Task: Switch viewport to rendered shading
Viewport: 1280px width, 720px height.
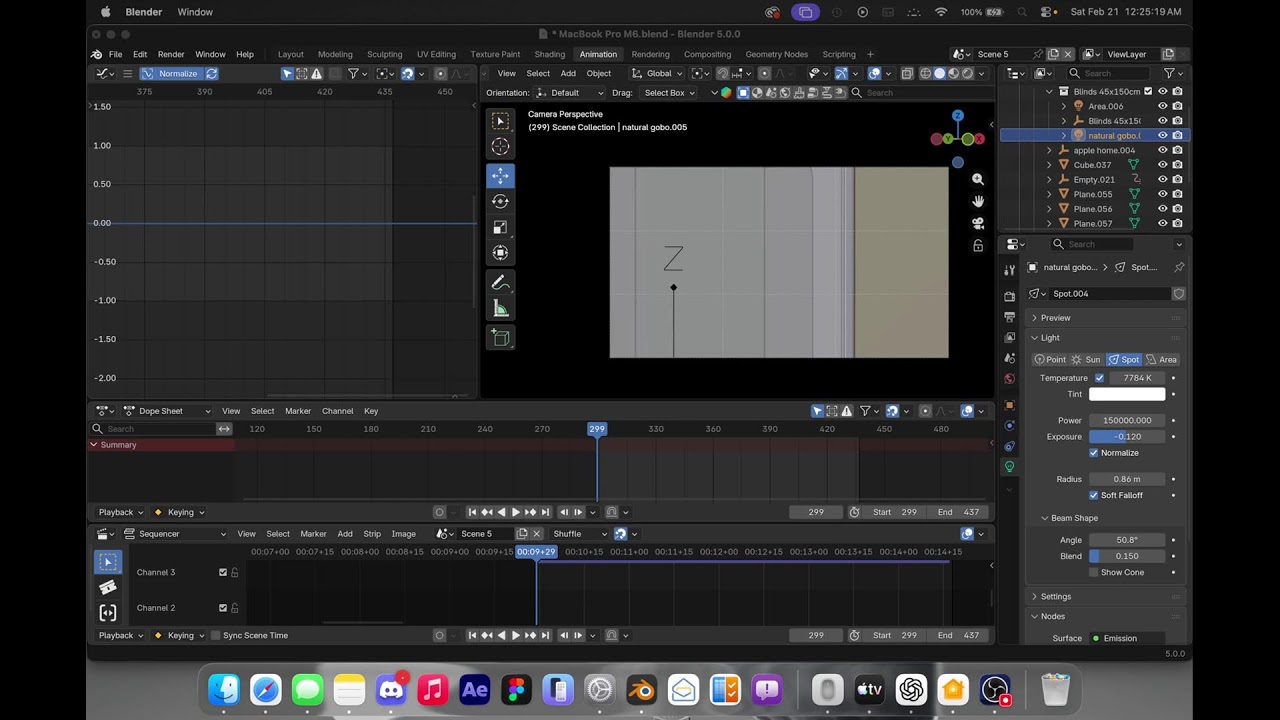Action: pyautogui.click(x=967, y=73)
